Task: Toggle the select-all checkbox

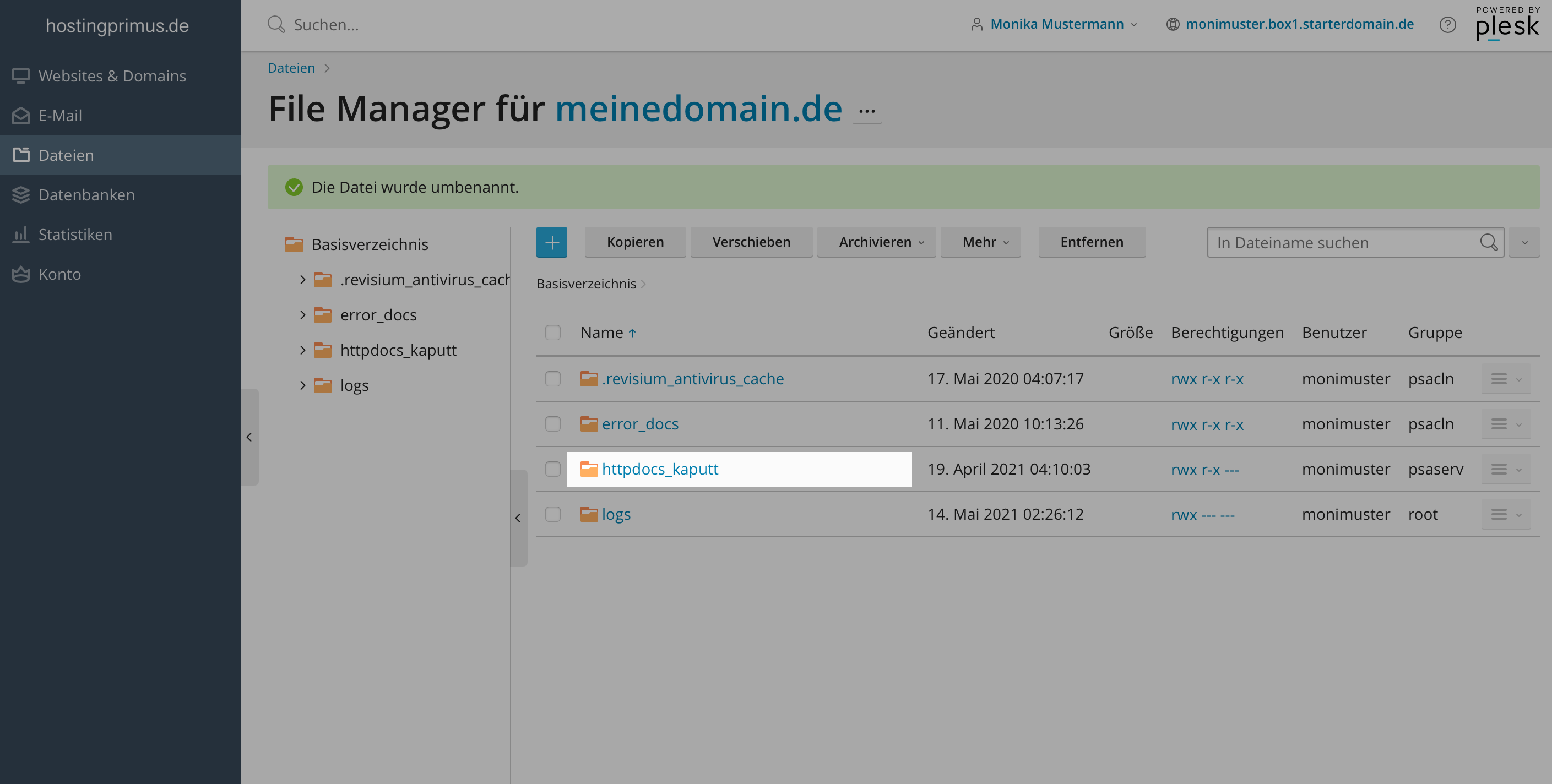Action: click(x=552, y=333)
